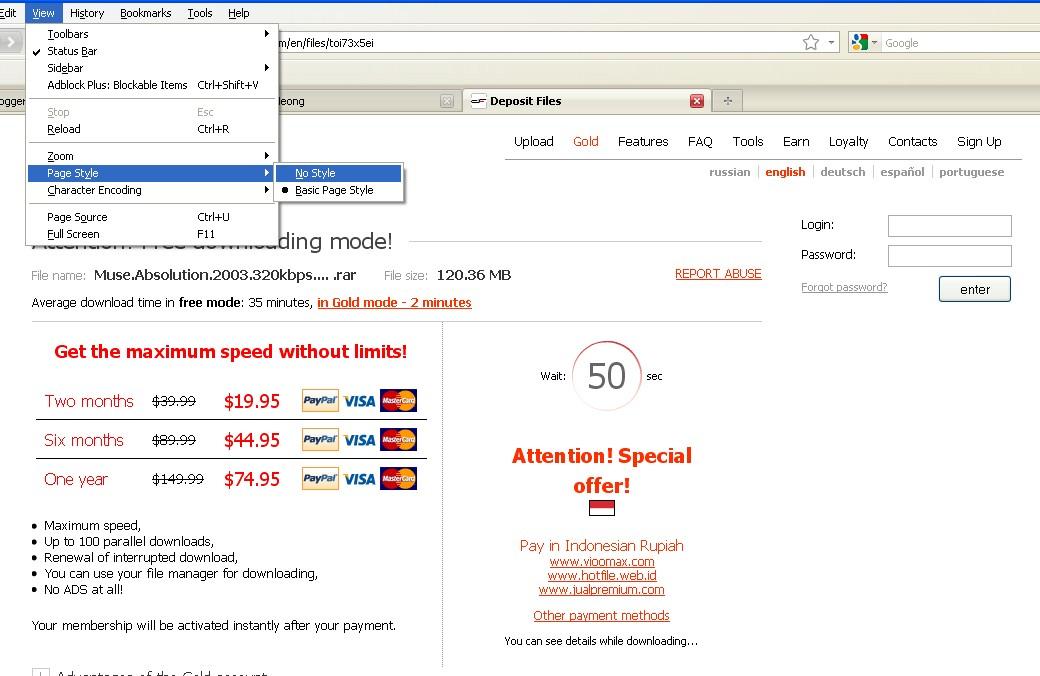Click into the Password input field
1040x676 pixels.
pyautogui.click(x=950, y=255)
